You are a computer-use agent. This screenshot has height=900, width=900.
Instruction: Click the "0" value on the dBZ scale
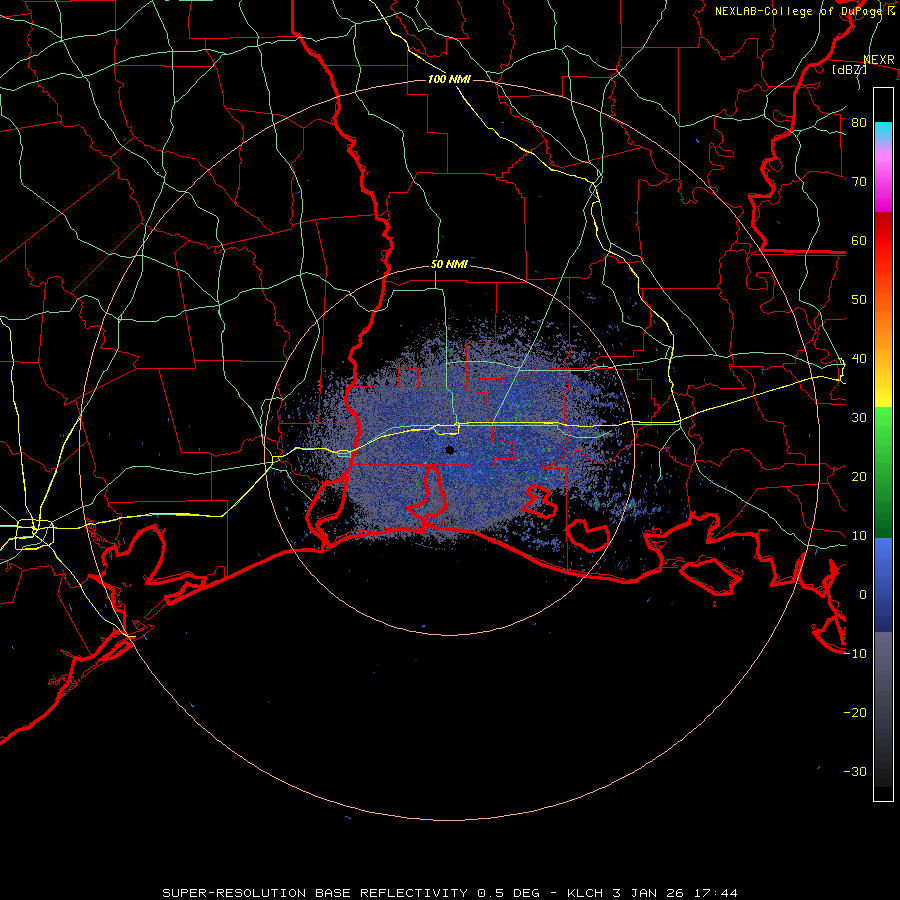(863, 595)
